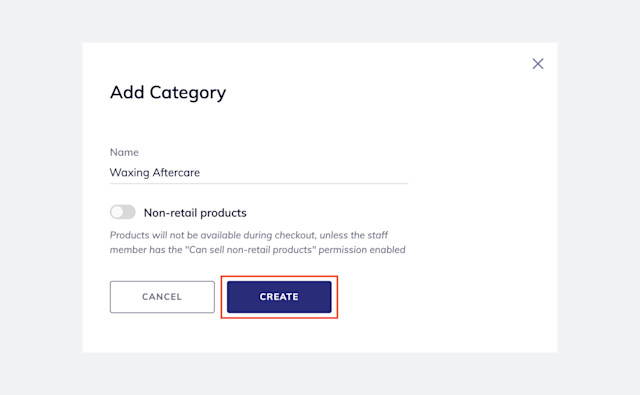Focus the Name input field

(259, 173)
